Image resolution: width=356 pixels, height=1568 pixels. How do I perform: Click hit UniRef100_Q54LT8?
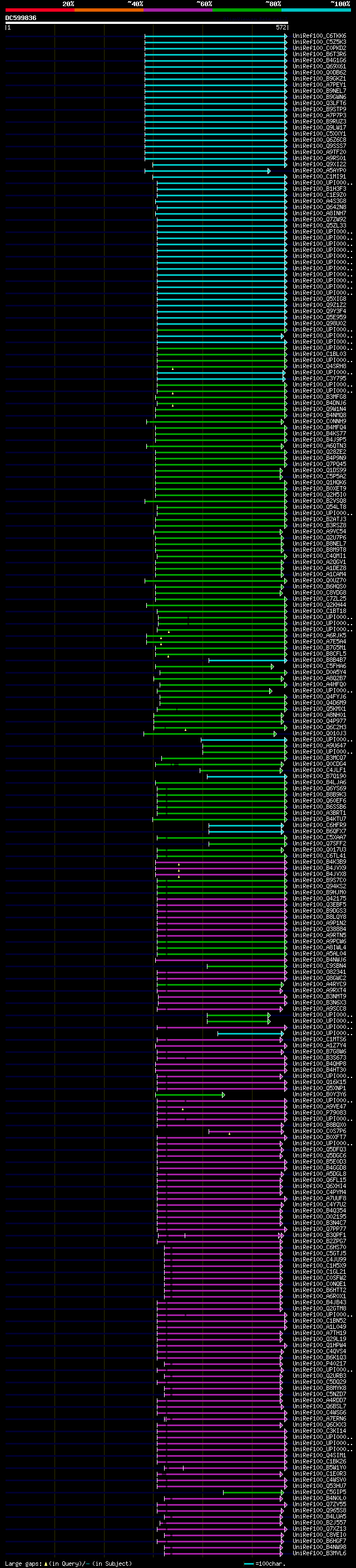319,507
